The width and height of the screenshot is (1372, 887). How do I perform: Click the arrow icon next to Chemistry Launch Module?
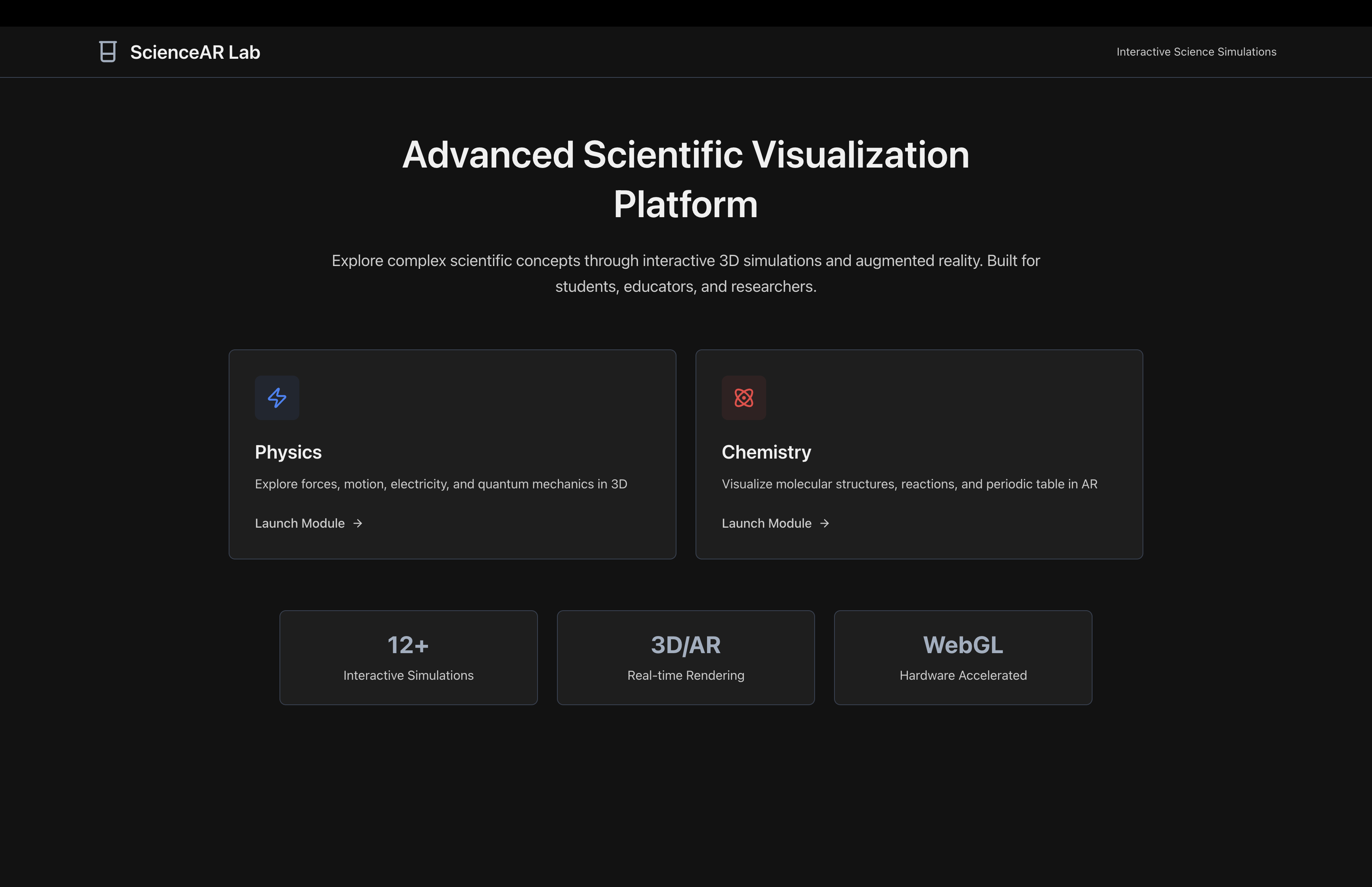click(x=825, y=523)
